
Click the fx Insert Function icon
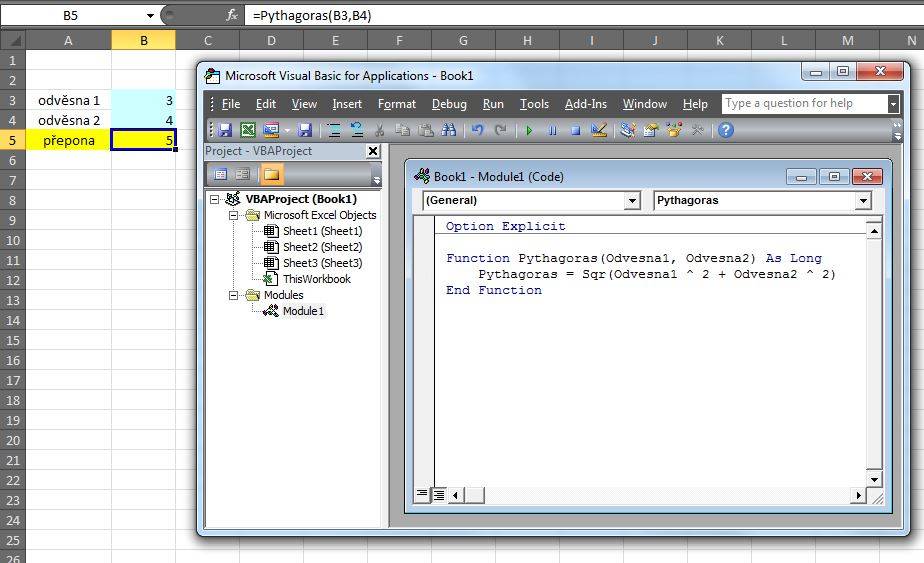click(232, 15)
